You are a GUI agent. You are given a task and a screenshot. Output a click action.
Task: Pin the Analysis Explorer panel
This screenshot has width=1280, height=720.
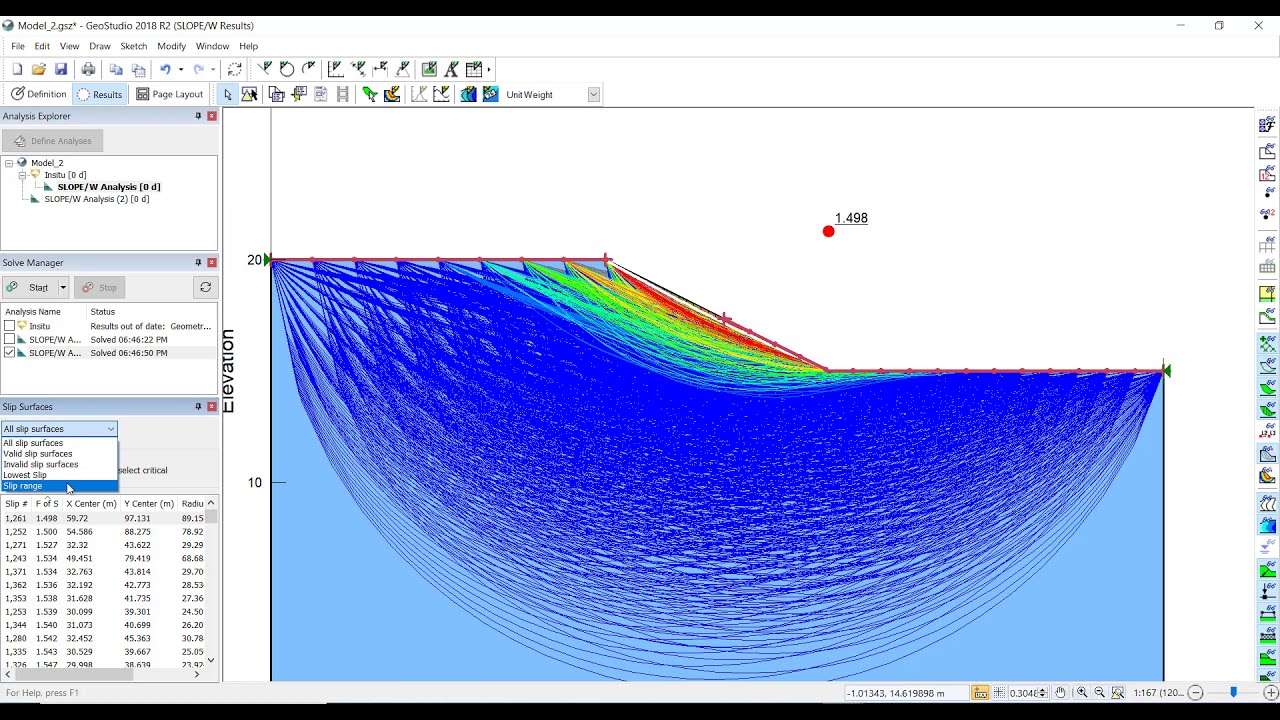point(198,116)
